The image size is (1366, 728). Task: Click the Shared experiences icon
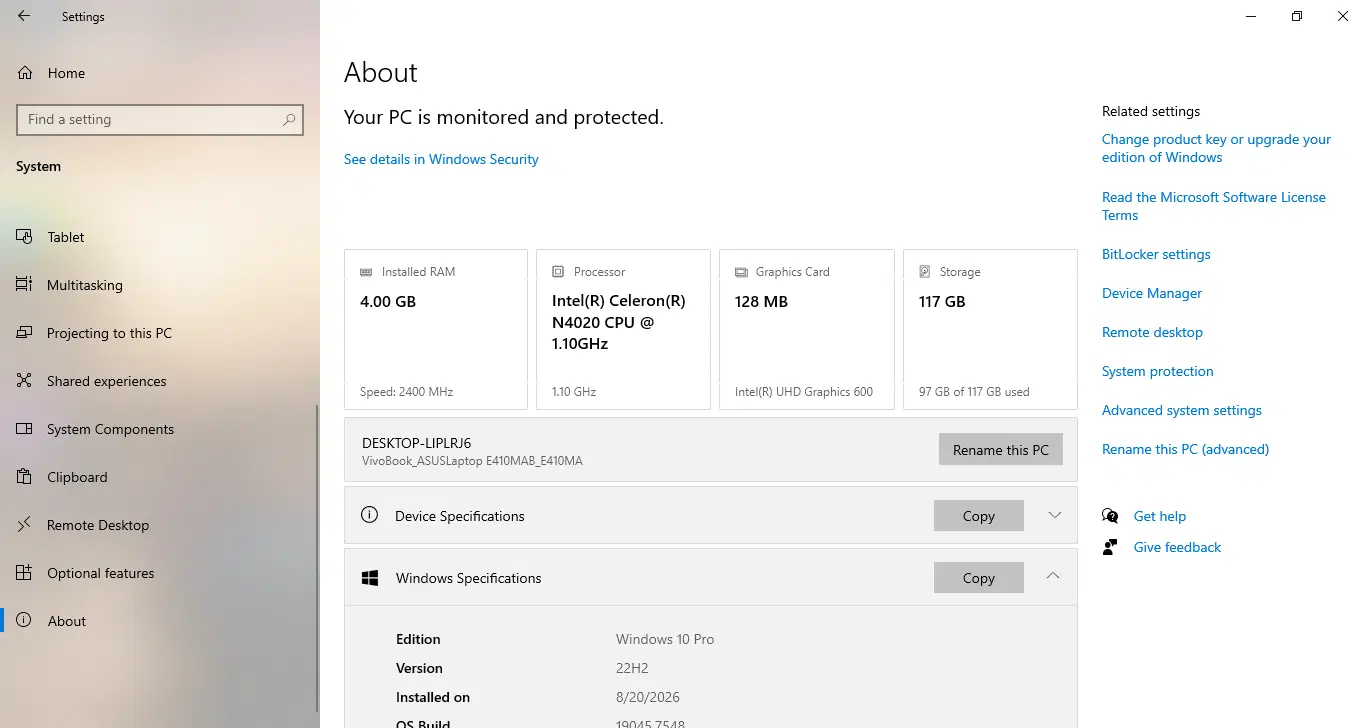(x=25, y=381)
